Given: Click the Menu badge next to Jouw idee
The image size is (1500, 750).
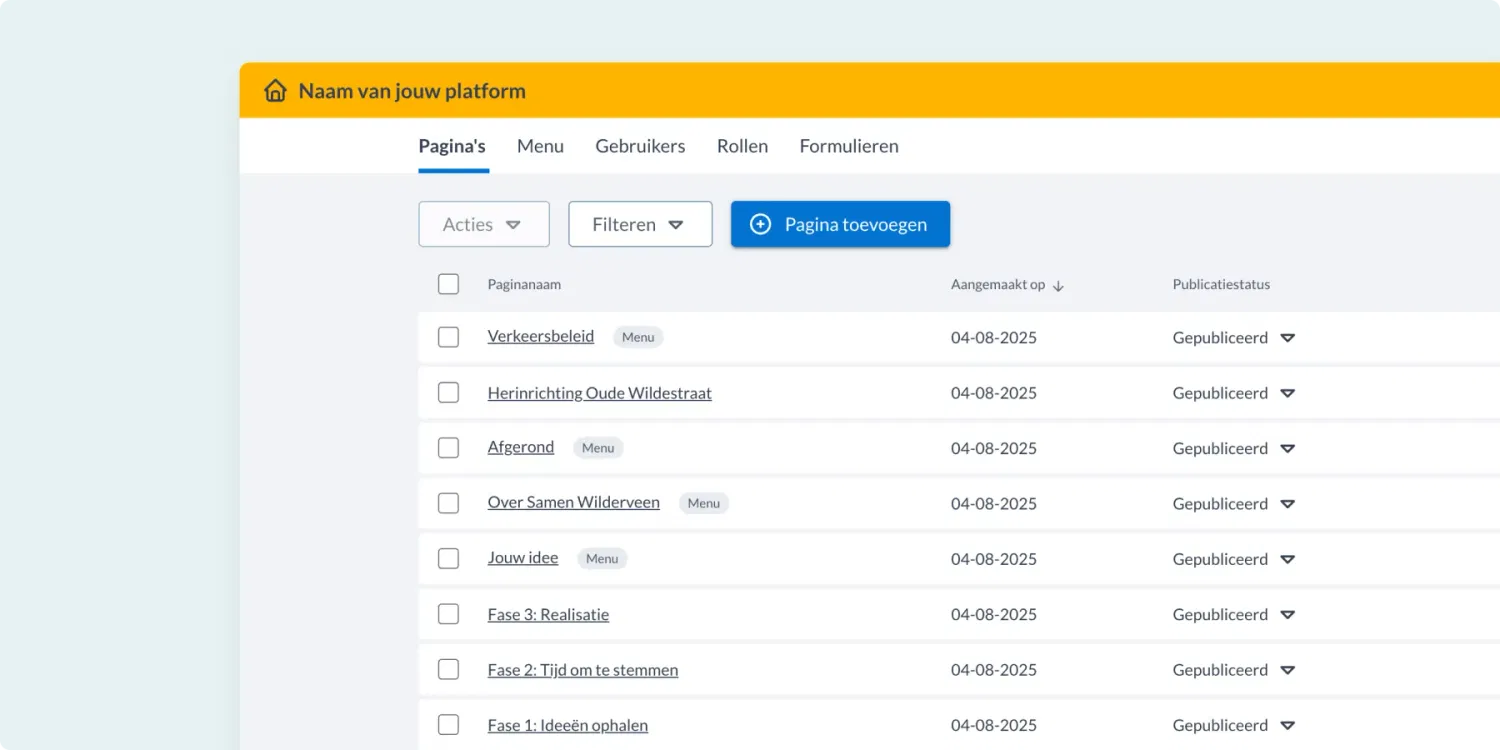Looking at the screenshot, I should [602, 559].
